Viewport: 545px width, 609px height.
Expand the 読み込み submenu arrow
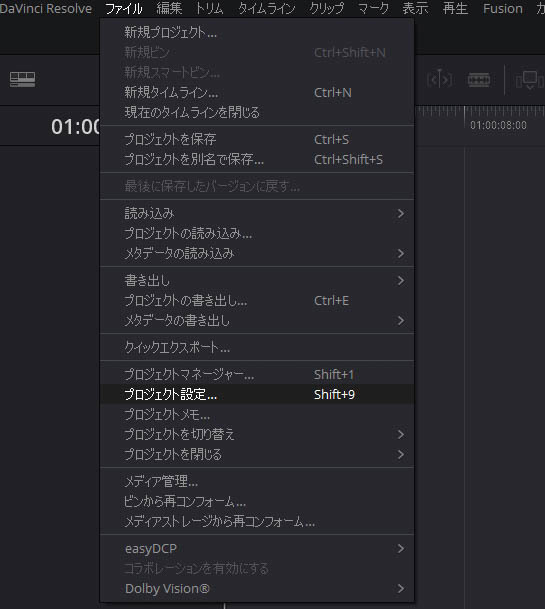[400, 213]
